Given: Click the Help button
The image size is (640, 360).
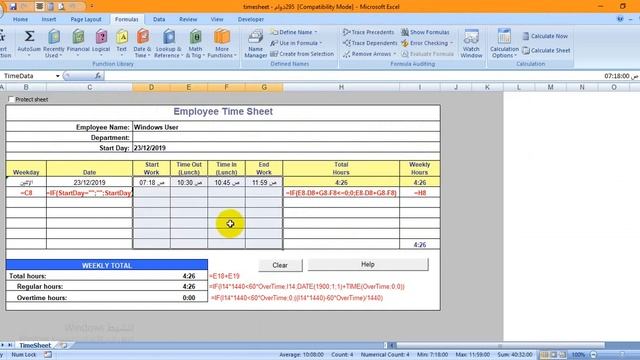Looking at the screenshot, I should [x=368, y=264].
